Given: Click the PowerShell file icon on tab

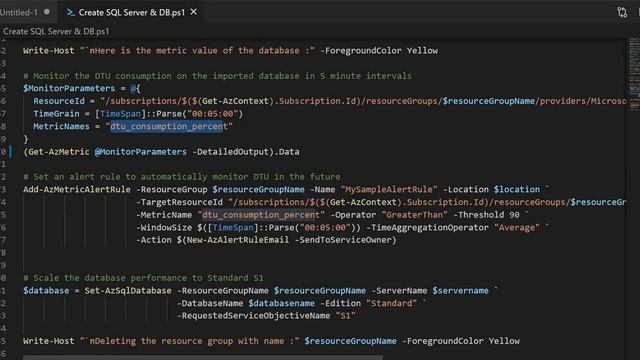Looking at the screenshot, I should (71, 12).
